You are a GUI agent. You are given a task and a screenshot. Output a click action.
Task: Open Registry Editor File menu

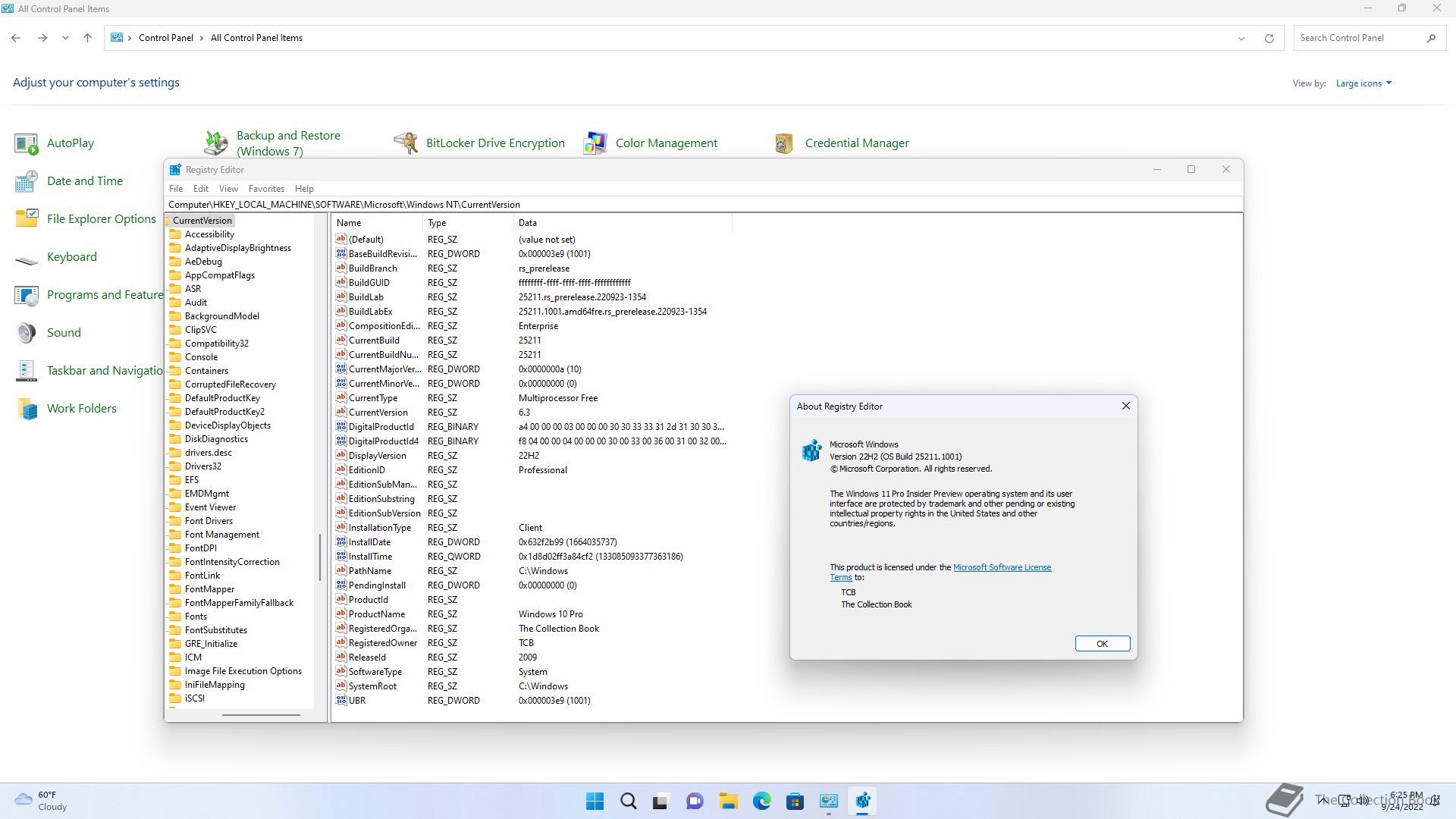(x=176, y=189)
